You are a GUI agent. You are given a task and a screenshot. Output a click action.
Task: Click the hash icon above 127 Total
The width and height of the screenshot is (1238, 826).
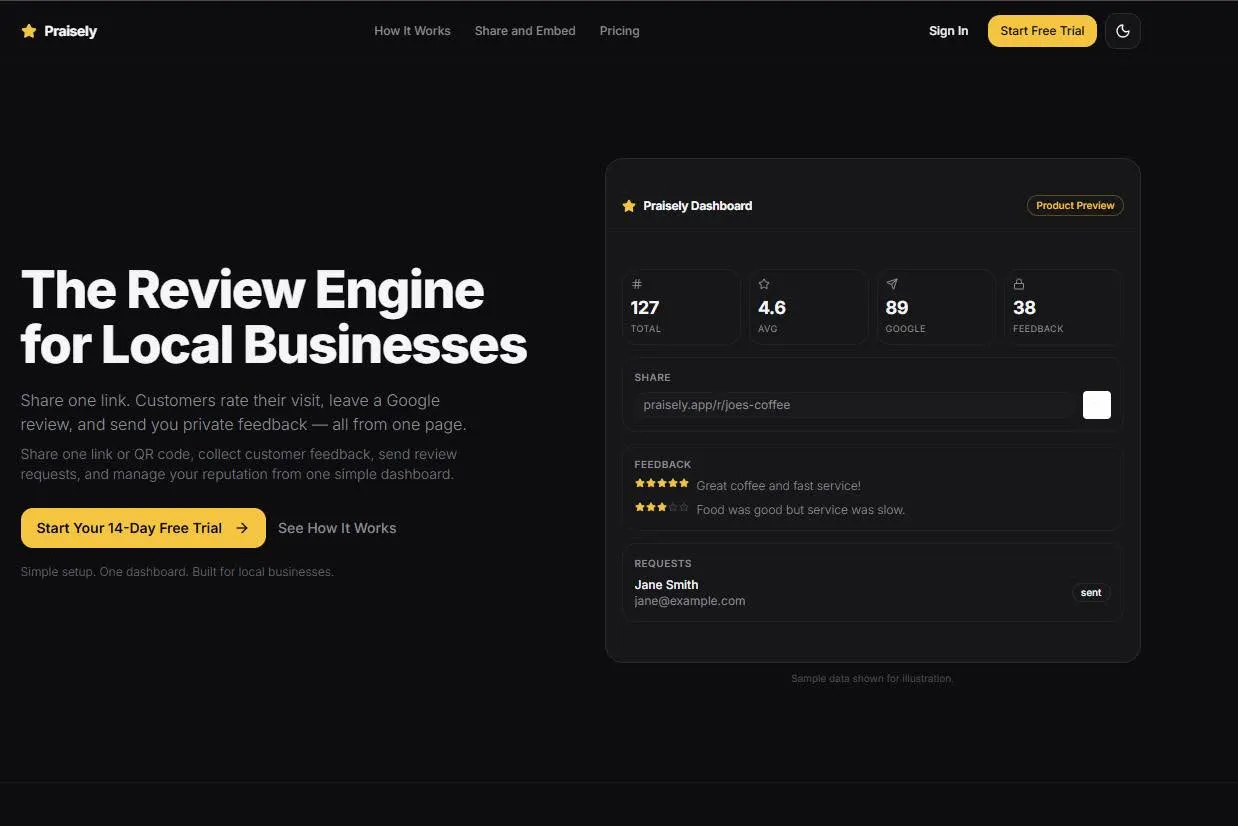[637, 284]
